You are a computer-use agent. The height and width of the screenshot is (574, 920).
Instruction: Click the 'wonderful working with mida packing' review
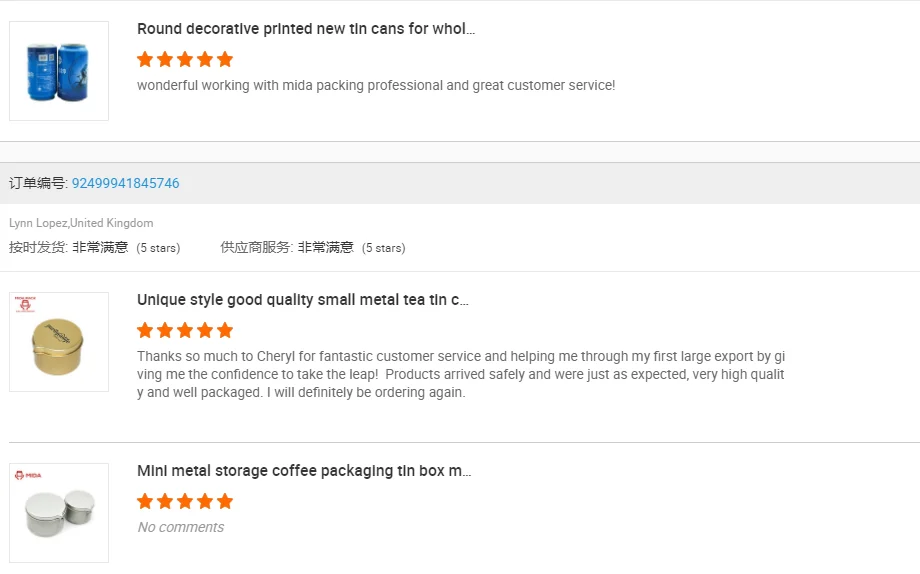tap(376, 86)
